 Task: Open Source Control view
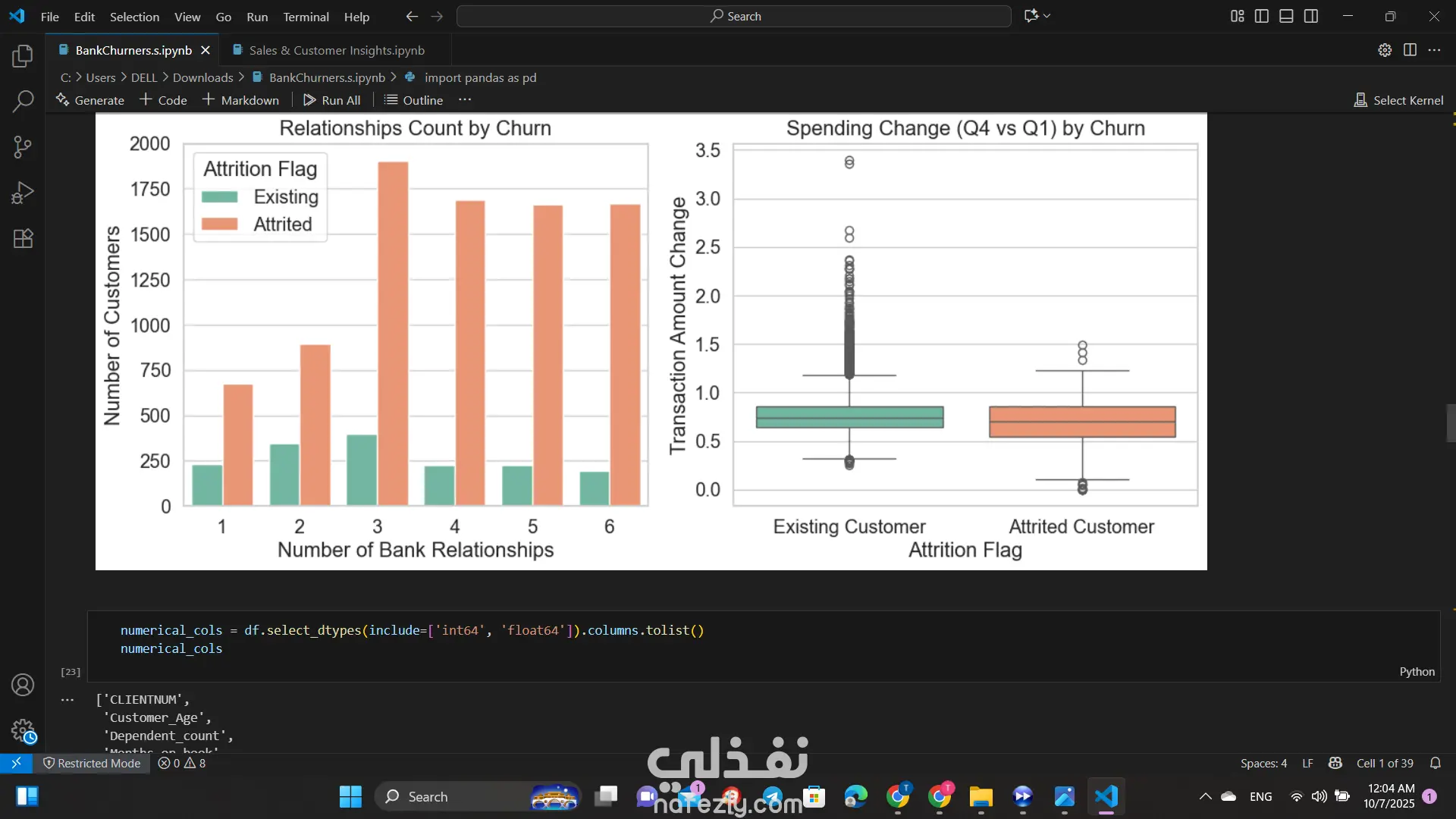[x=23, y=147]
